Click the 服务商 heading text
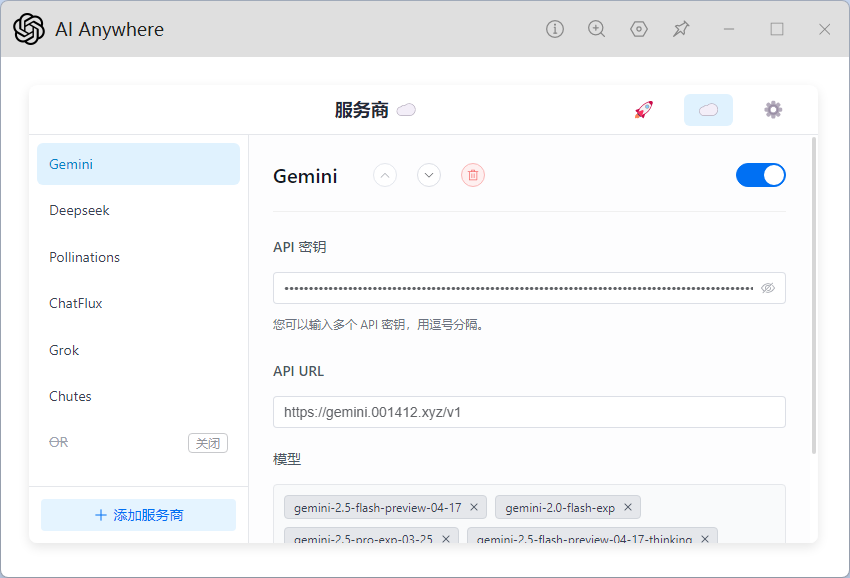The height and width of the screenshot is (578, 850). pos(362,110)
